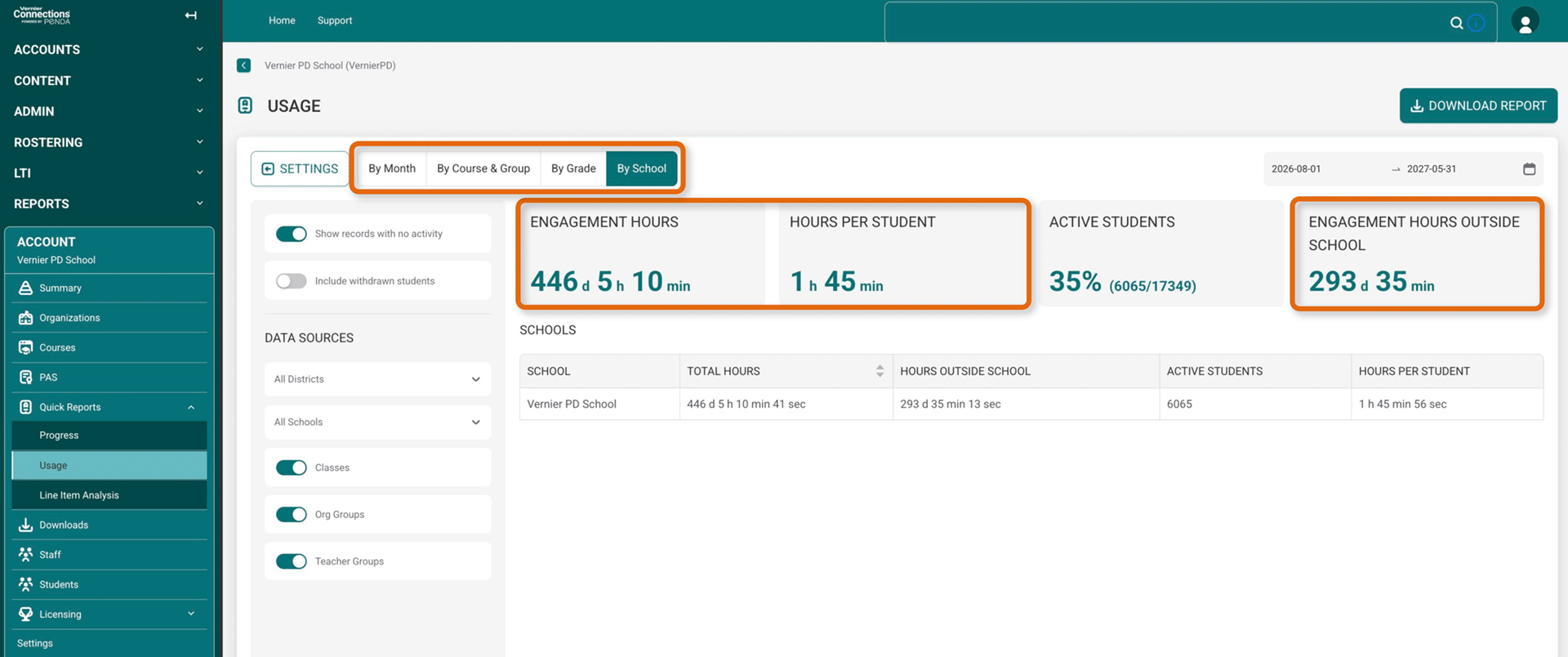Expand Licensing submenu chevron
This screenshot has width=1568, height=657.
pyautogui.click(x=191, y=614)
